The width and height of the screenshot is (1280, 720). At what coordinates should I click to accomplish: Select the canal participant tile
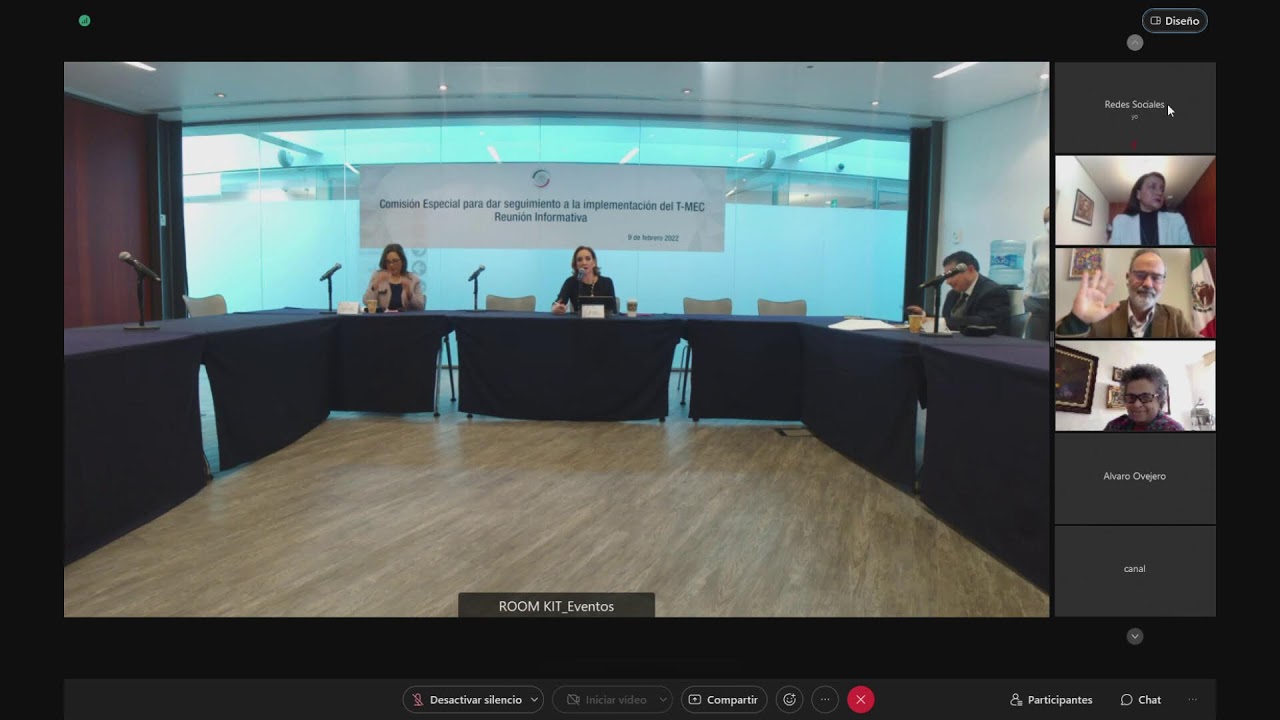click(x=1135, y=571)
